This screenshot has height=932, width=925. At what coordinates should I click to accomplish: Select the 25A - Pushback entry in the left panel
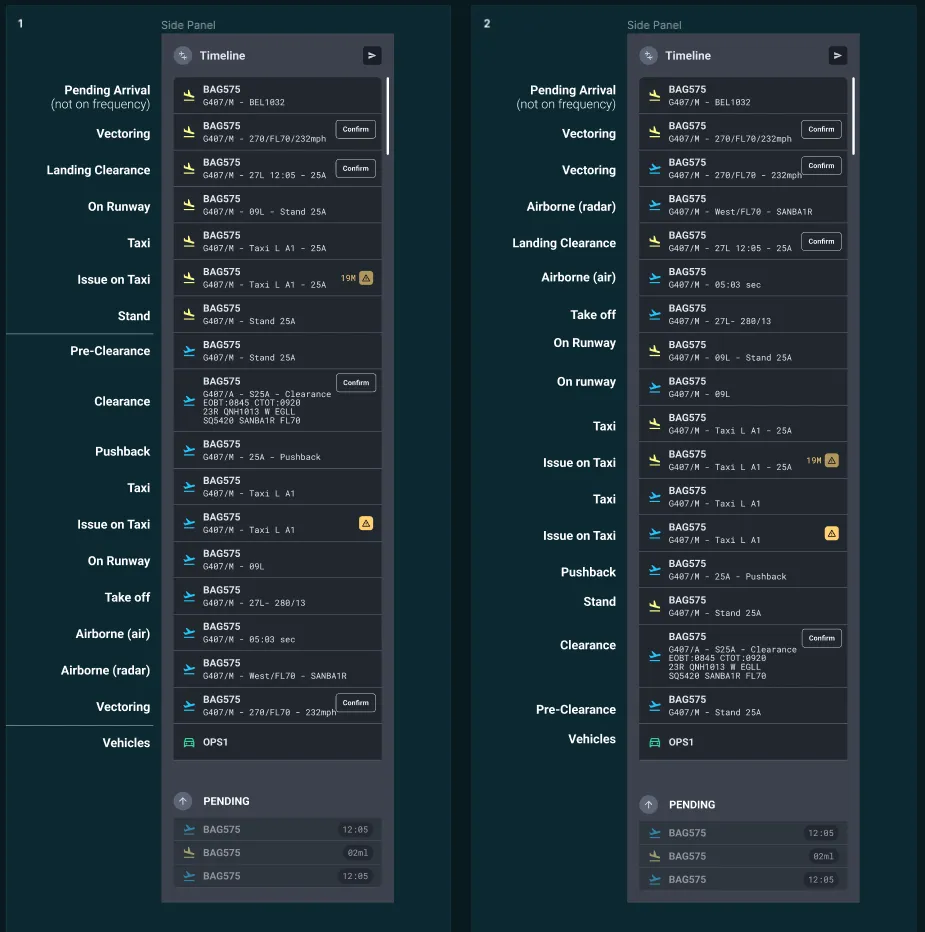click(x=277, y=450)
